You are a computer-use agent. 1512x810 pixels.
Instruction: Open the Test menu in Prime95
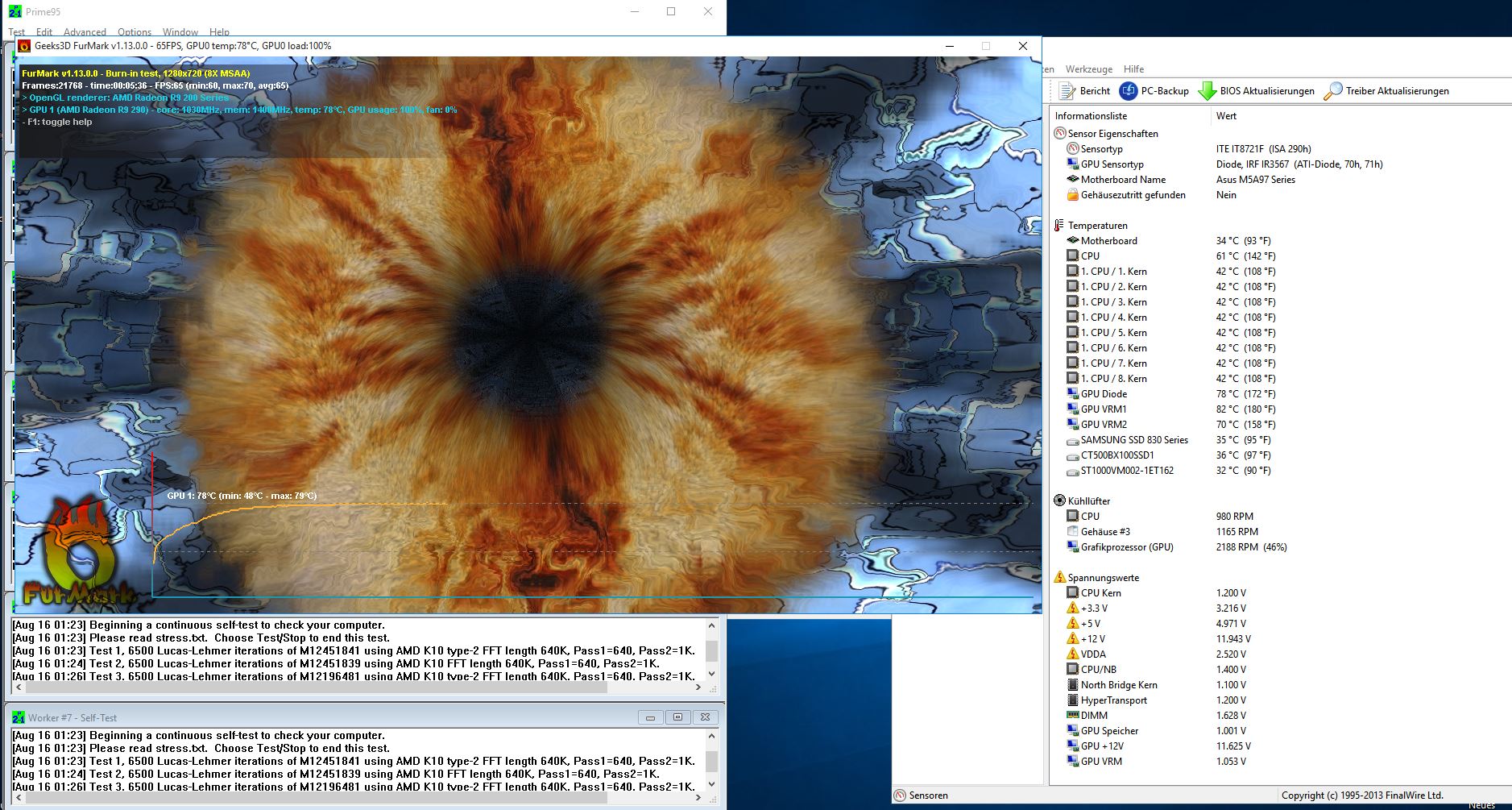coord(17,32)
